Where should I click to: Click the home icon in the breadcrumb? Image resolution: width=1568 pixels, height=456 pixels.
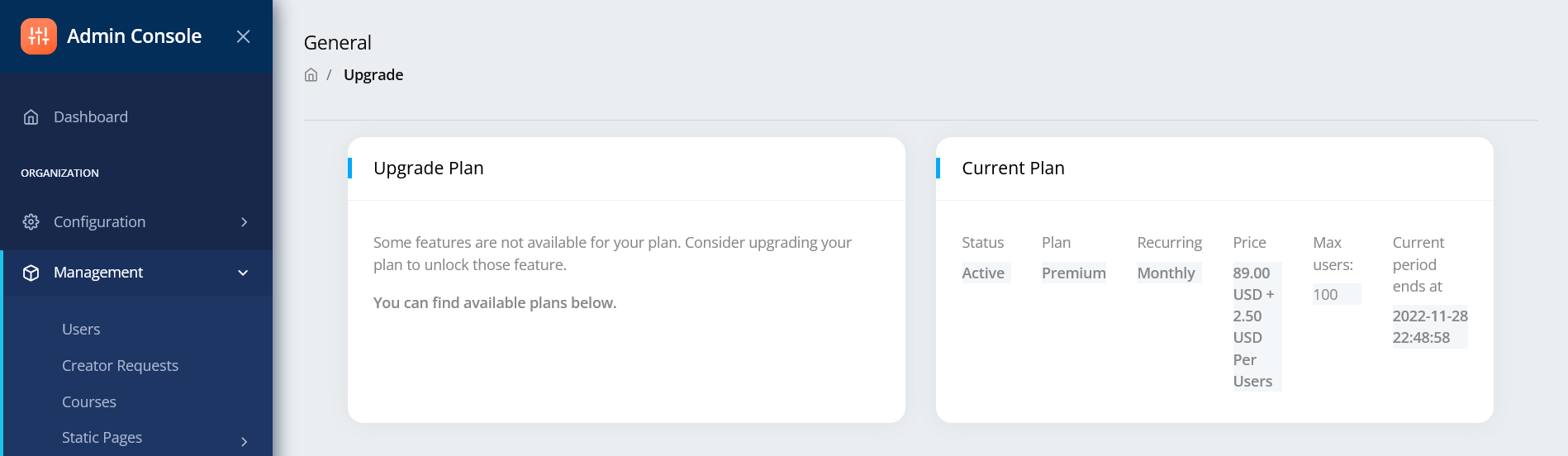coord(311,75)
